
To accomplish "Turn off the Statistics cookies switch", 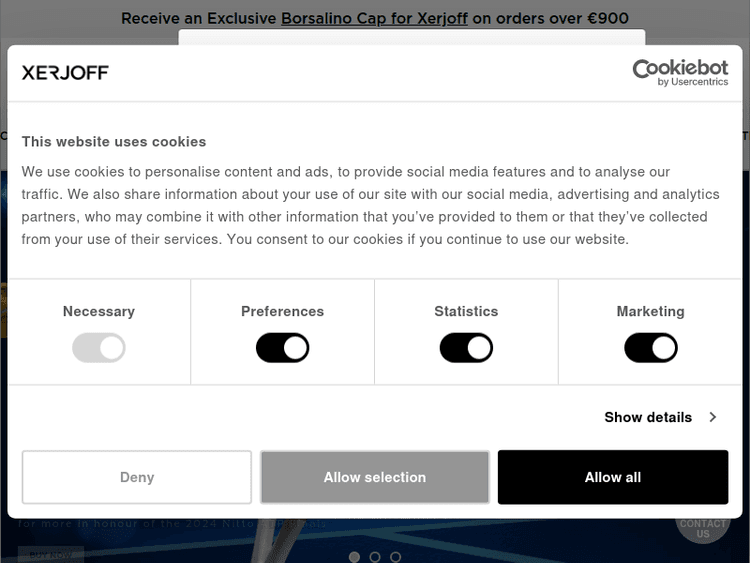I will (x=466, y=348).
